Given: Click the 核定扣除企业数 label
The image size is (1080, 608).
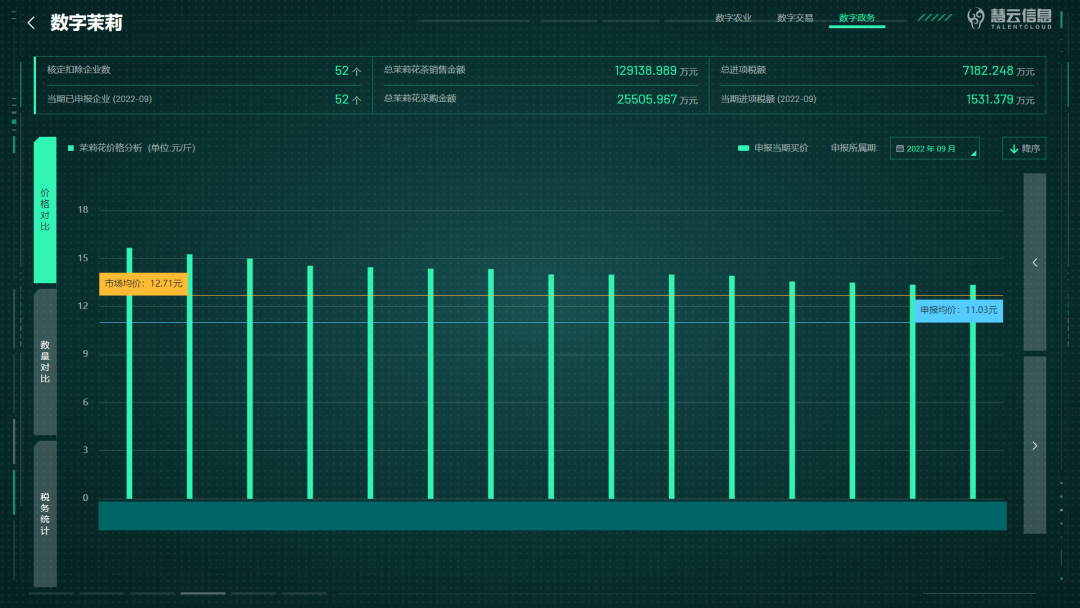Looking at the screenshot, I should 79,70.
